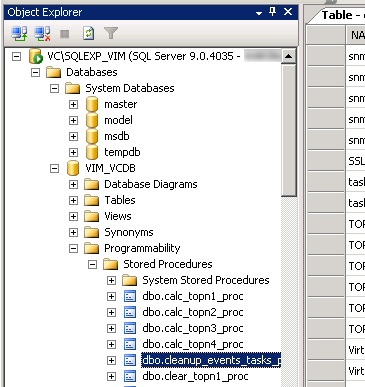Viewport: 365px width, 387px height.
Task: Select the model database label
Action: [118, 120]
